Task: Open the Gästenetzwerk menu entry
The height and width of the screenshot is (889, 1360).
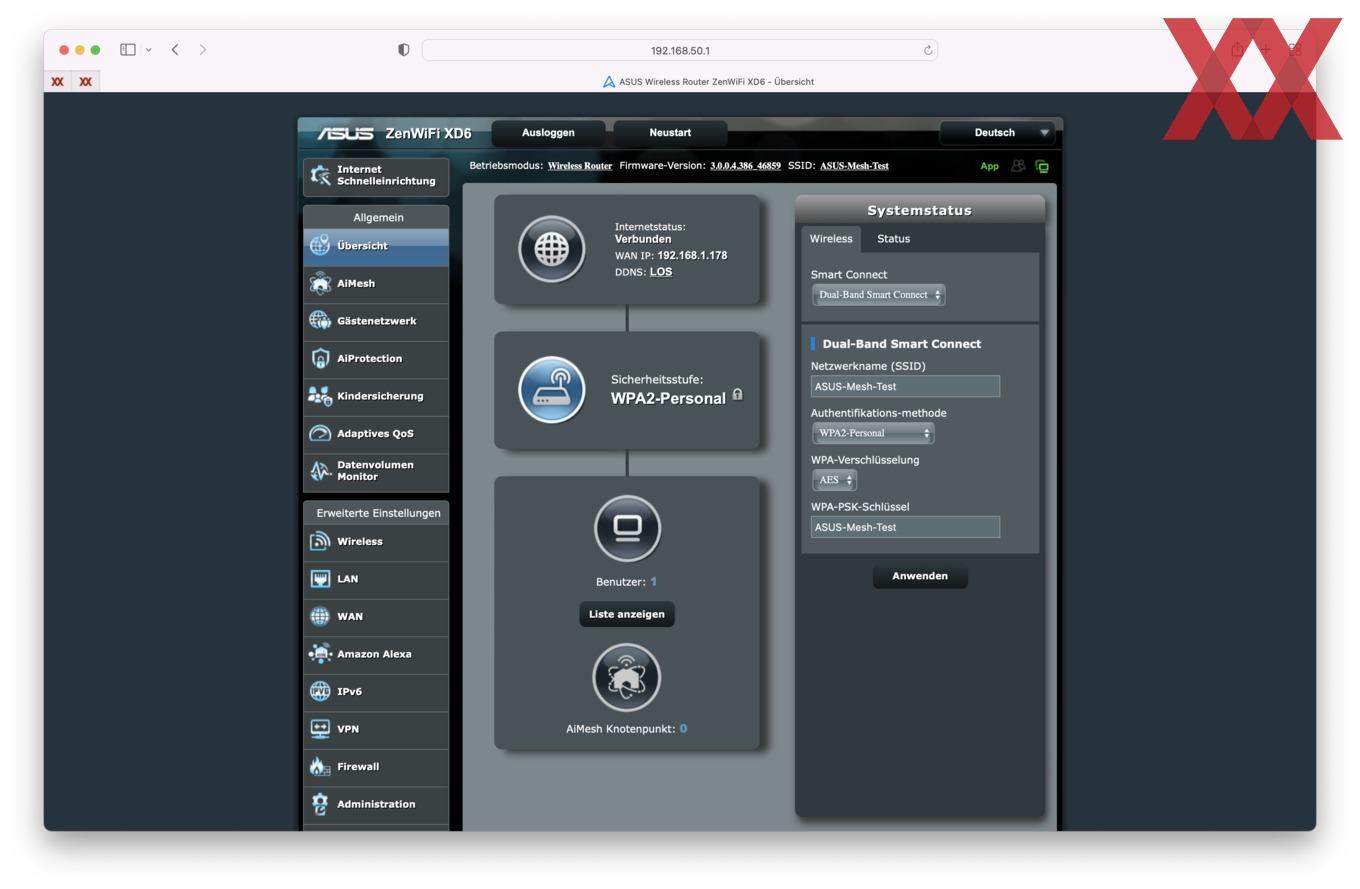Action: pos(376,321)
